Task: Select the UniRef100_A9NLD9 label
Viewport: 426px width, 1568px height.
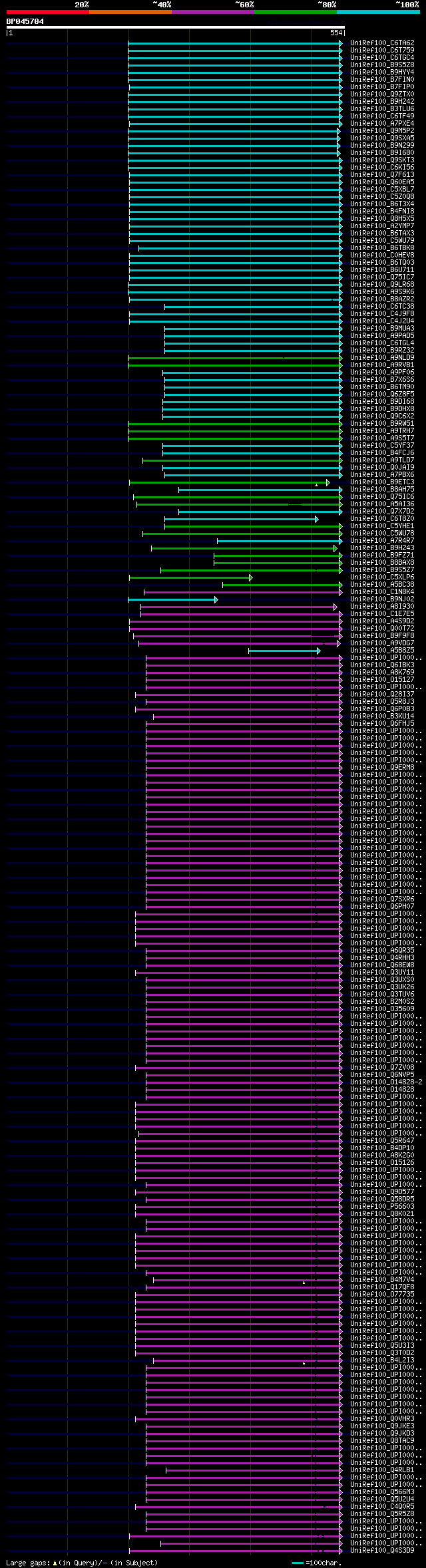Action: (x=382, y=358)
